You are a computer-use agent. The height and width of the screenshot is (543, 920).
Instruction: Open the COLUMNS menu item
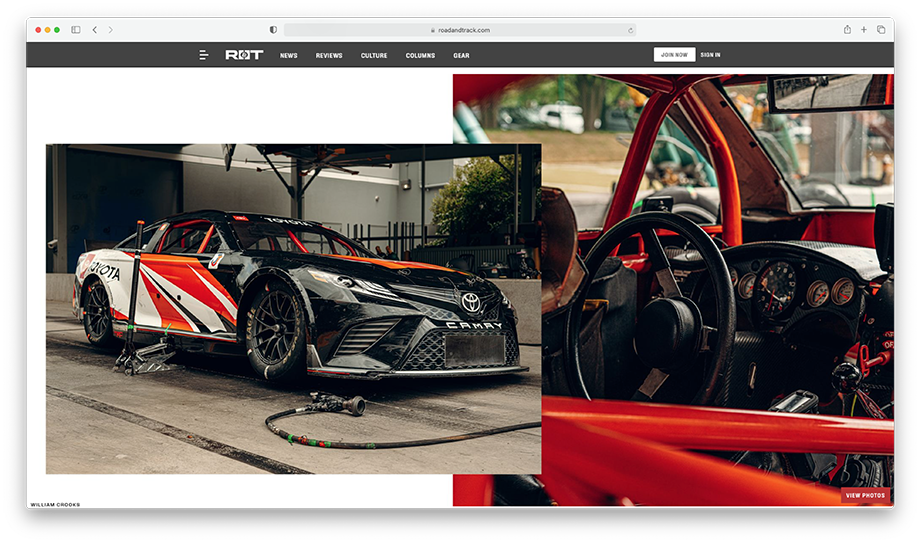[420, 56]
